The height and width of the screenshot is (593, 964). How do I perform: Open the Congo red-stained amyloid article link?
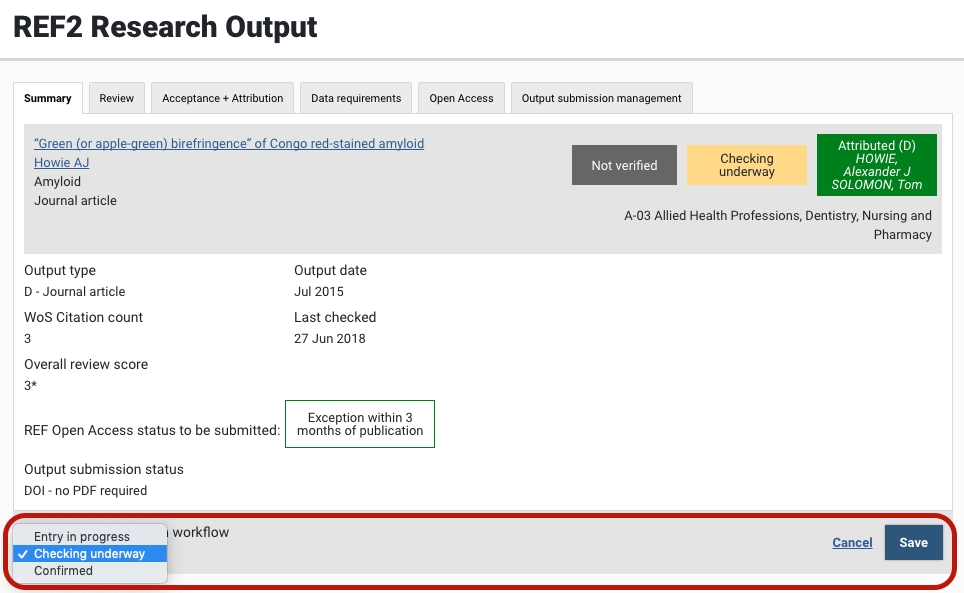pos(229,144)
